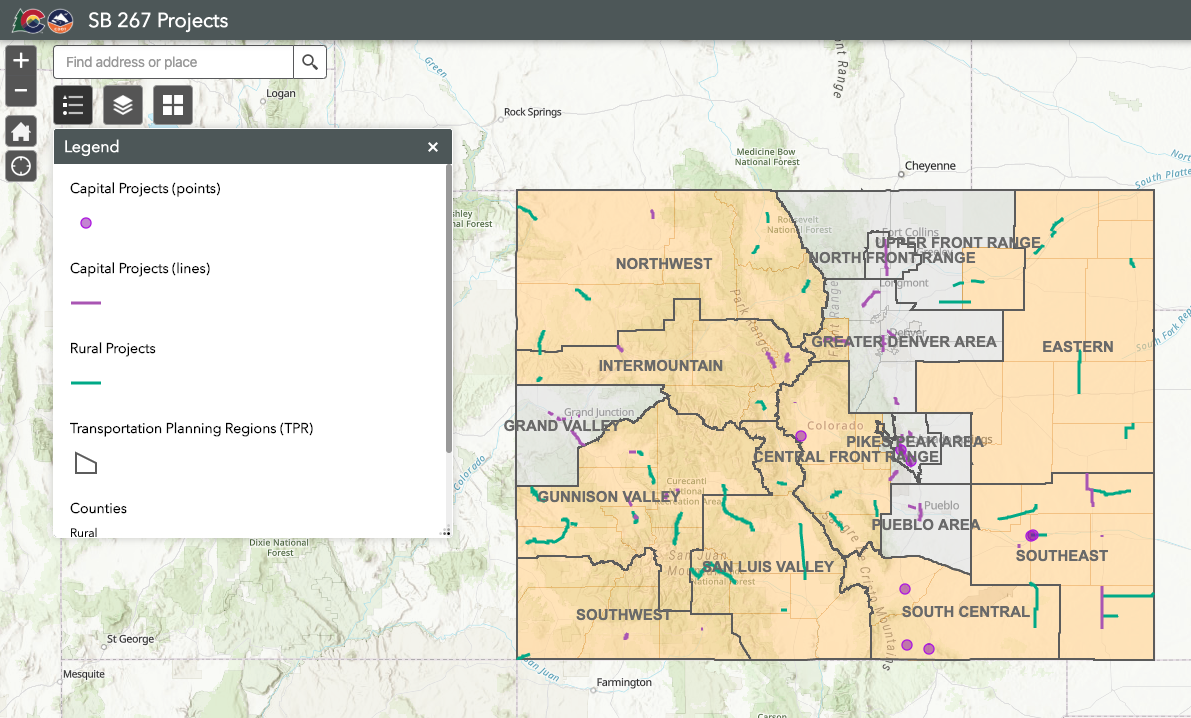Click the CDOT logo in header
This screenshot has height=718, width=1191.
[x=62, y=20]
